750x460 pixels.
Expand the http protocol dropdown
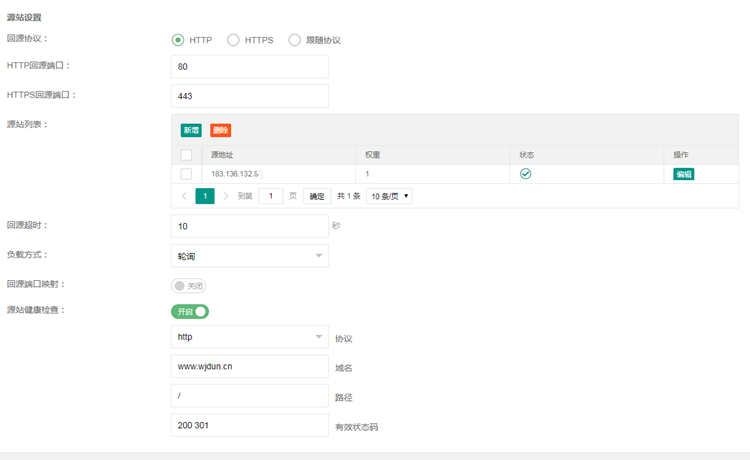249,337
